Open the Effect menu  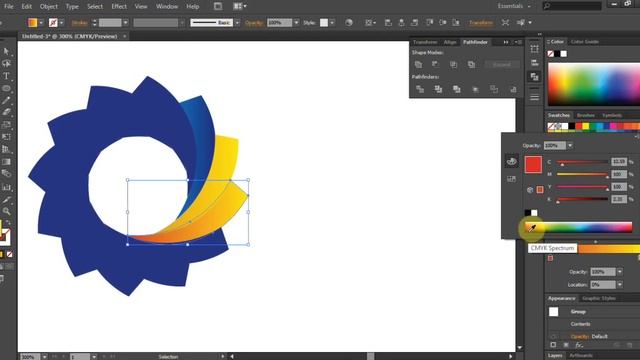point(119,7)
